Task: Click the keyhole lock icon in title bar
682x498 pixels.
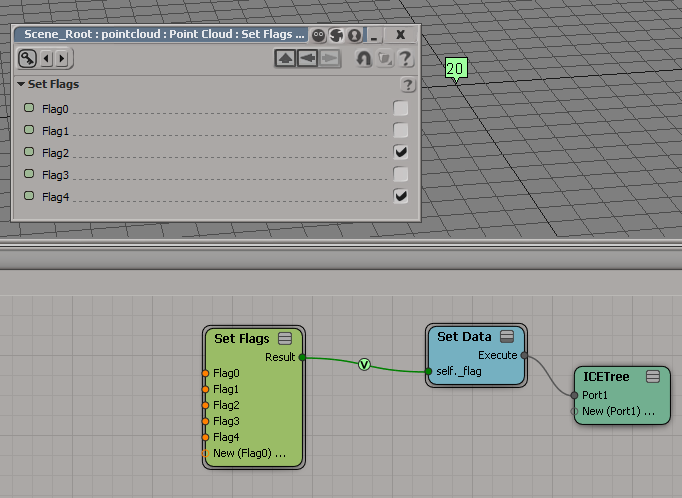Action: 353,35
